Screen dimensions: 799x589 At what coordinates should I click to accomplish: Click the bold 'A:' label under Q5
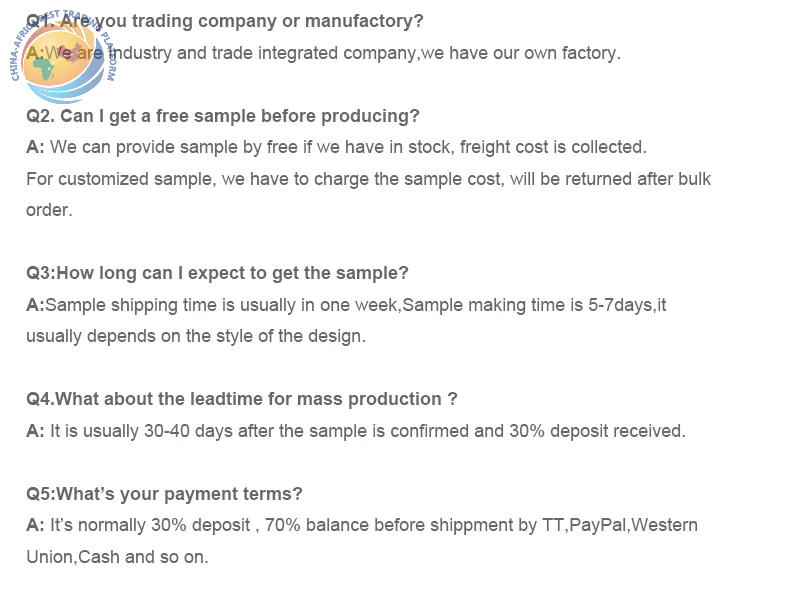tap(35, 525)
